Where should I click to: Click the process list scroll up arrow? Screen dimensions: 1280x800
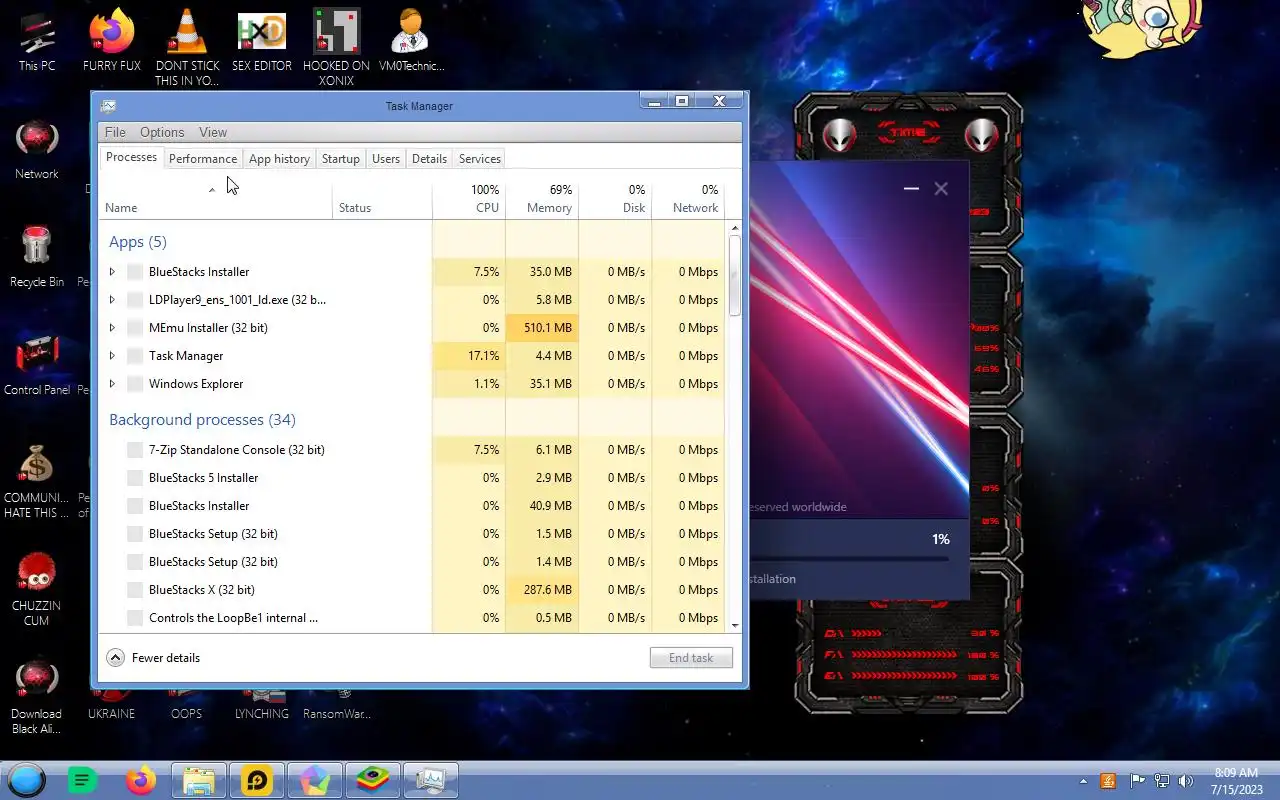[x=735, y=228]
